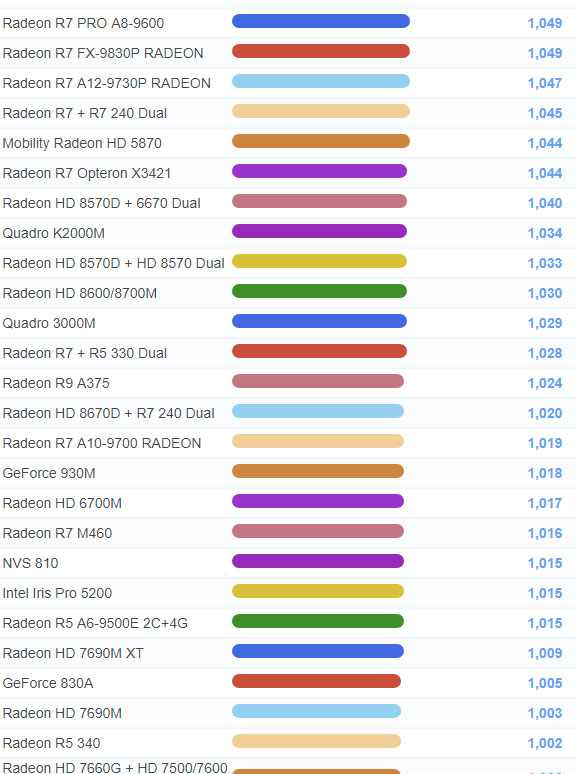Click the yellow bar for Intel Iris Pro 5200
576x774 pixels.
318,591
